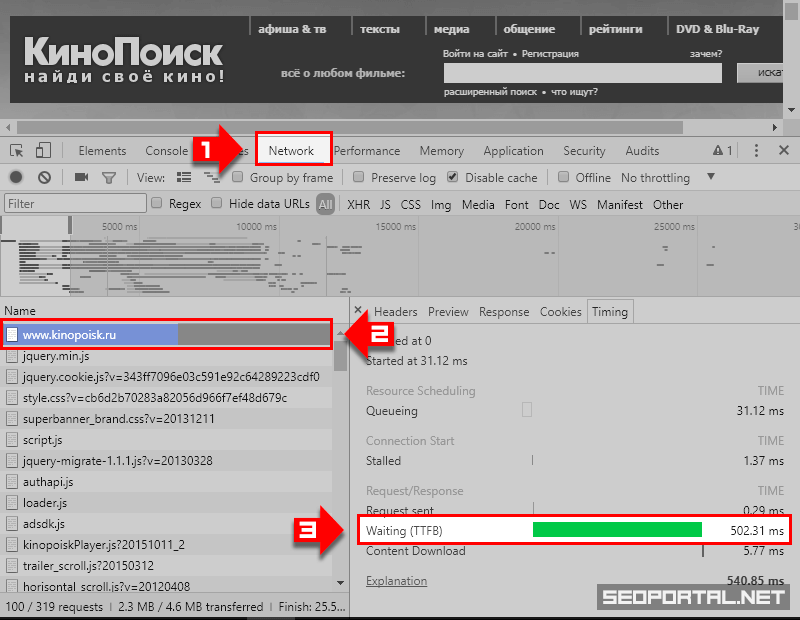Check the Hide data URLs checkbox
Viewport: 800px width, 620px height.
pyautogui.click(x=217, y=204)
